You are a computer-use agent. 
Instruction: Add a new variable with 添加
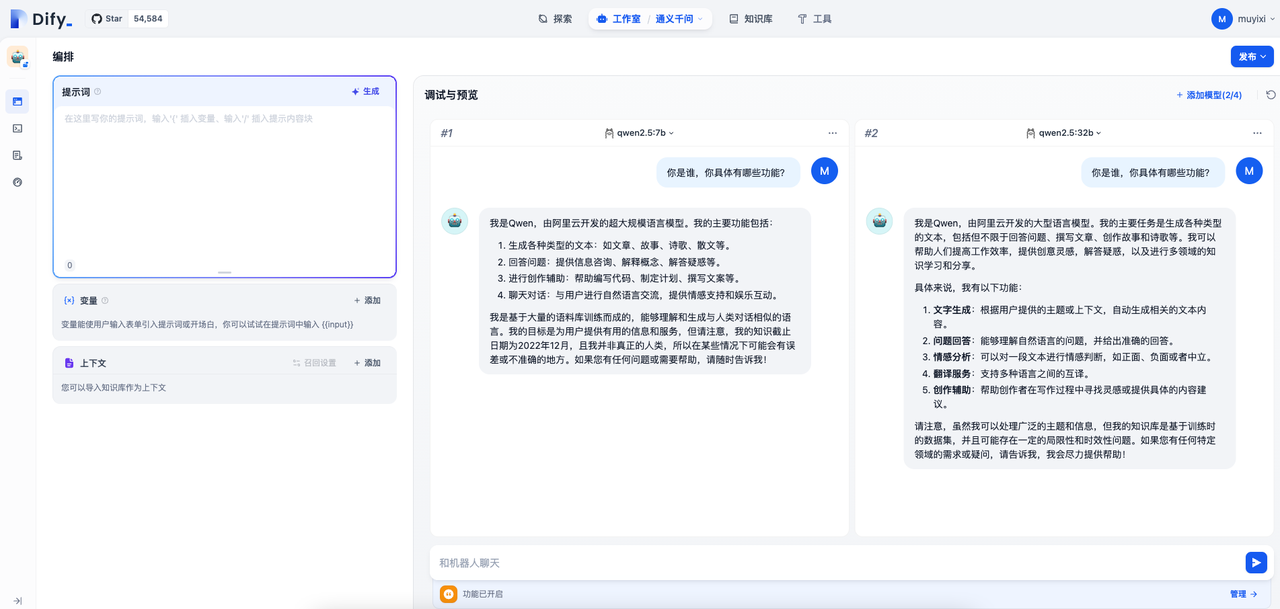[x=367, y=300]
